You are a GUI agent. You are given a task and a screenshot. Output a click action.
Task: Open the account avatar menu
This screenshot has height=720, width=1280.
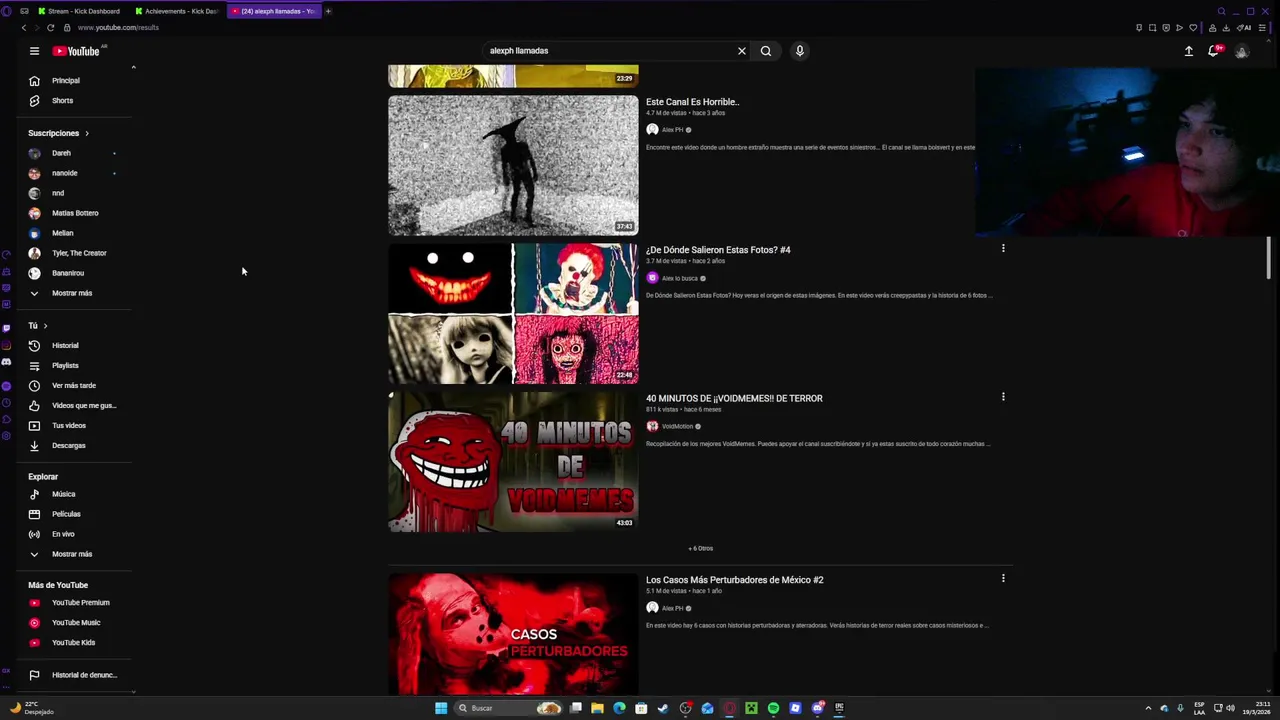click(1242, 51)
